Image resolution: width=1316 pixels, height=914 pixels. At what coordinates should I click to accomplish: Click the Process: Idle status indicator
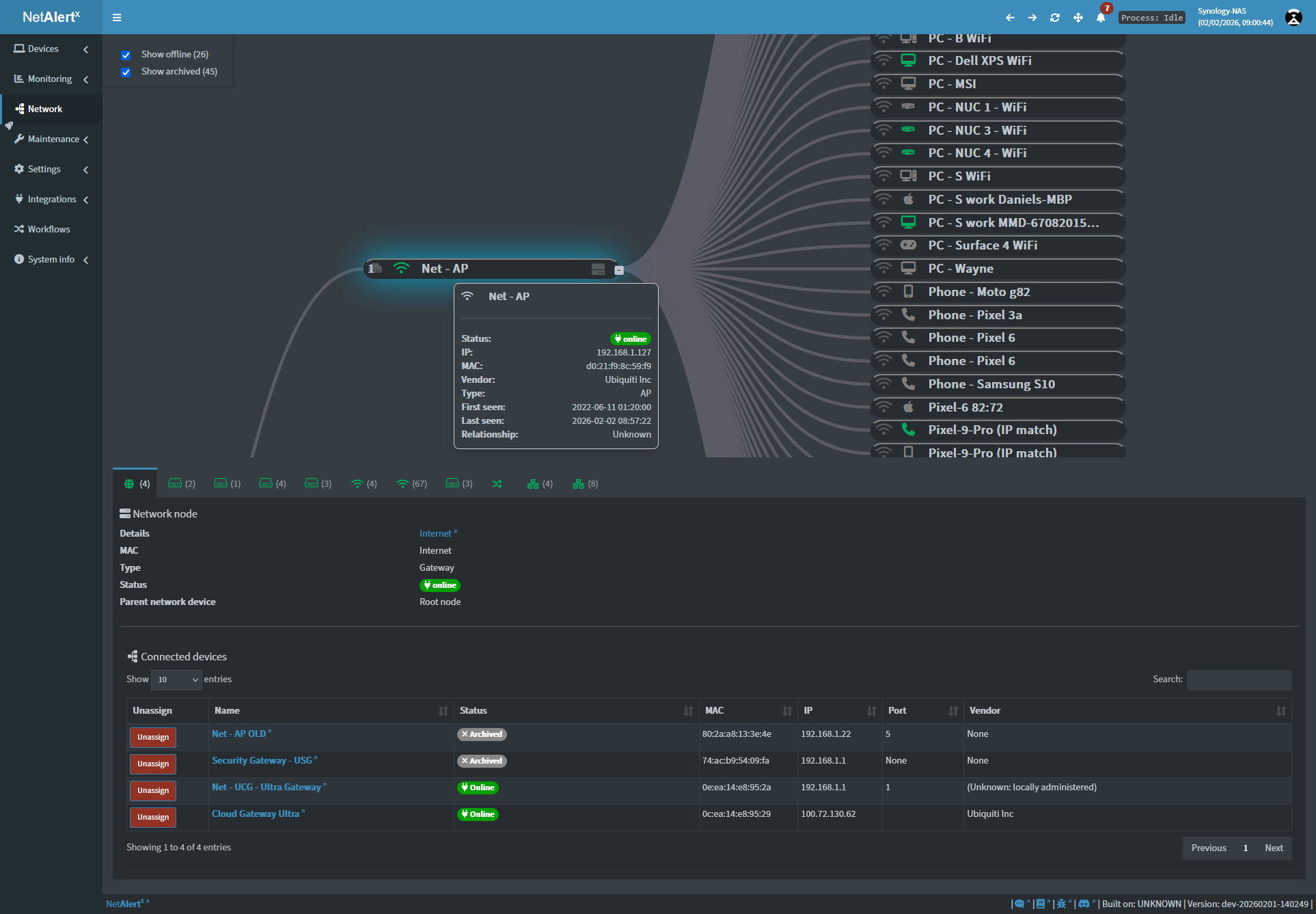pos(1152,18)
